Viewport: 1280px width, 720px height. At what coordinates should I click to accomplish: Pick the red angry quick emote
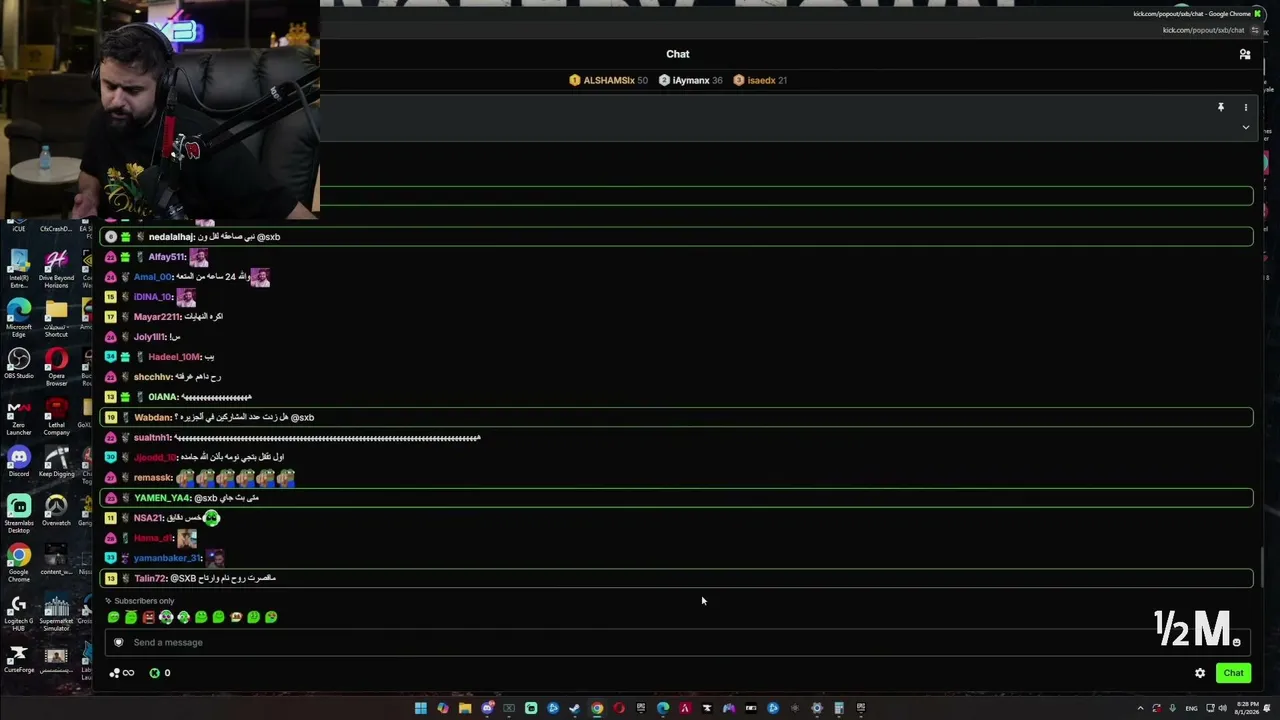click(148, 617)
